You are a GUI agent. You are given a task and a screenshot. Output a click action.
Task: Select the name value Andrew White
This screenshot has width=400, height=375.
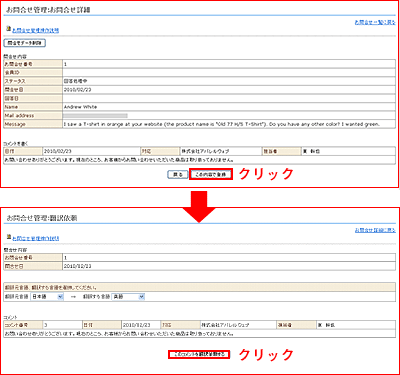coord(80,107)
